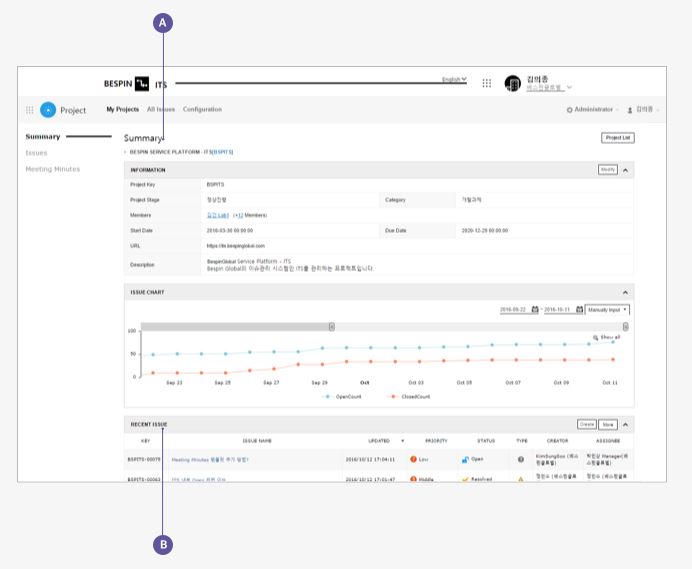692x569 pixels.
Task: Open the end date calendar icon
Action: tap(579, 309)
